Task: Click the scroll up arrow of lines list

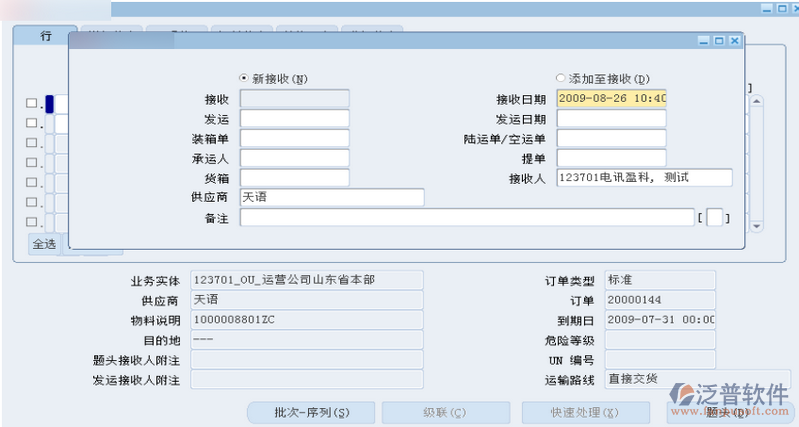Action: [757, 102]
